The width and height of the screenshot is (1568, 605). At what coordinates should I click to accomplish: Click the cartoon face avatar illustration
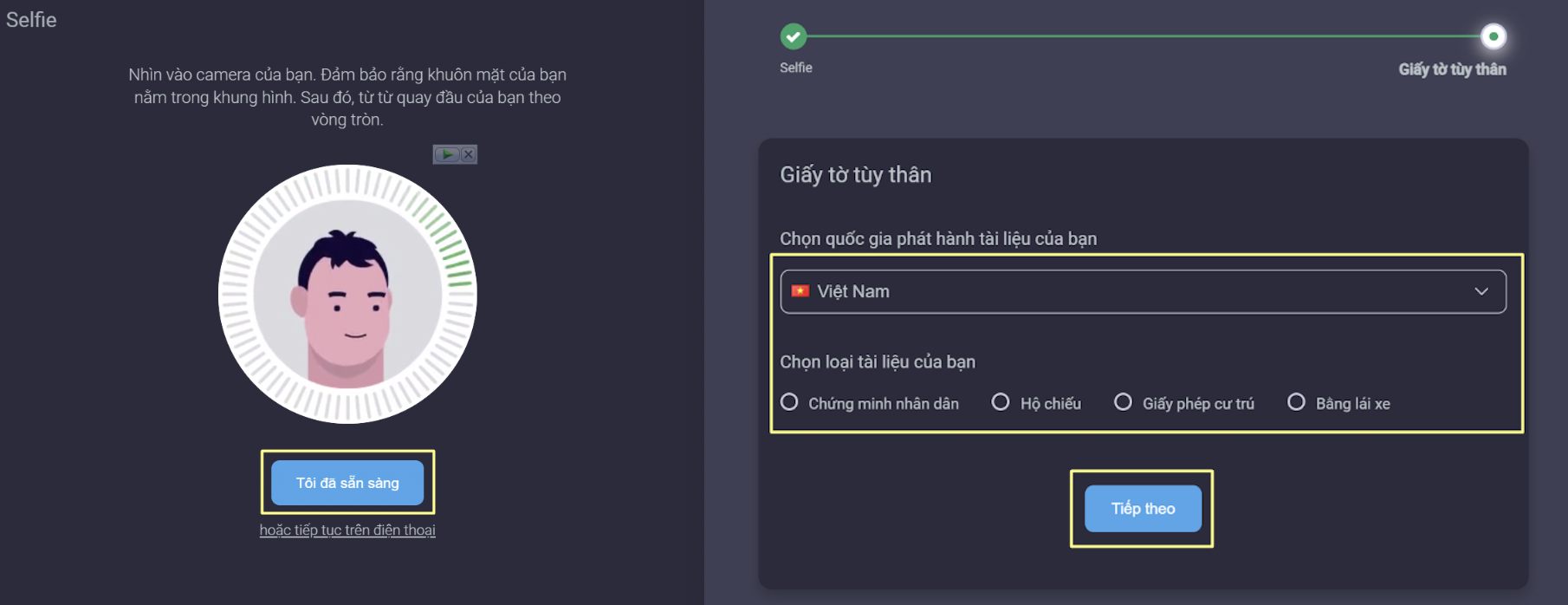tap(347, 295)
